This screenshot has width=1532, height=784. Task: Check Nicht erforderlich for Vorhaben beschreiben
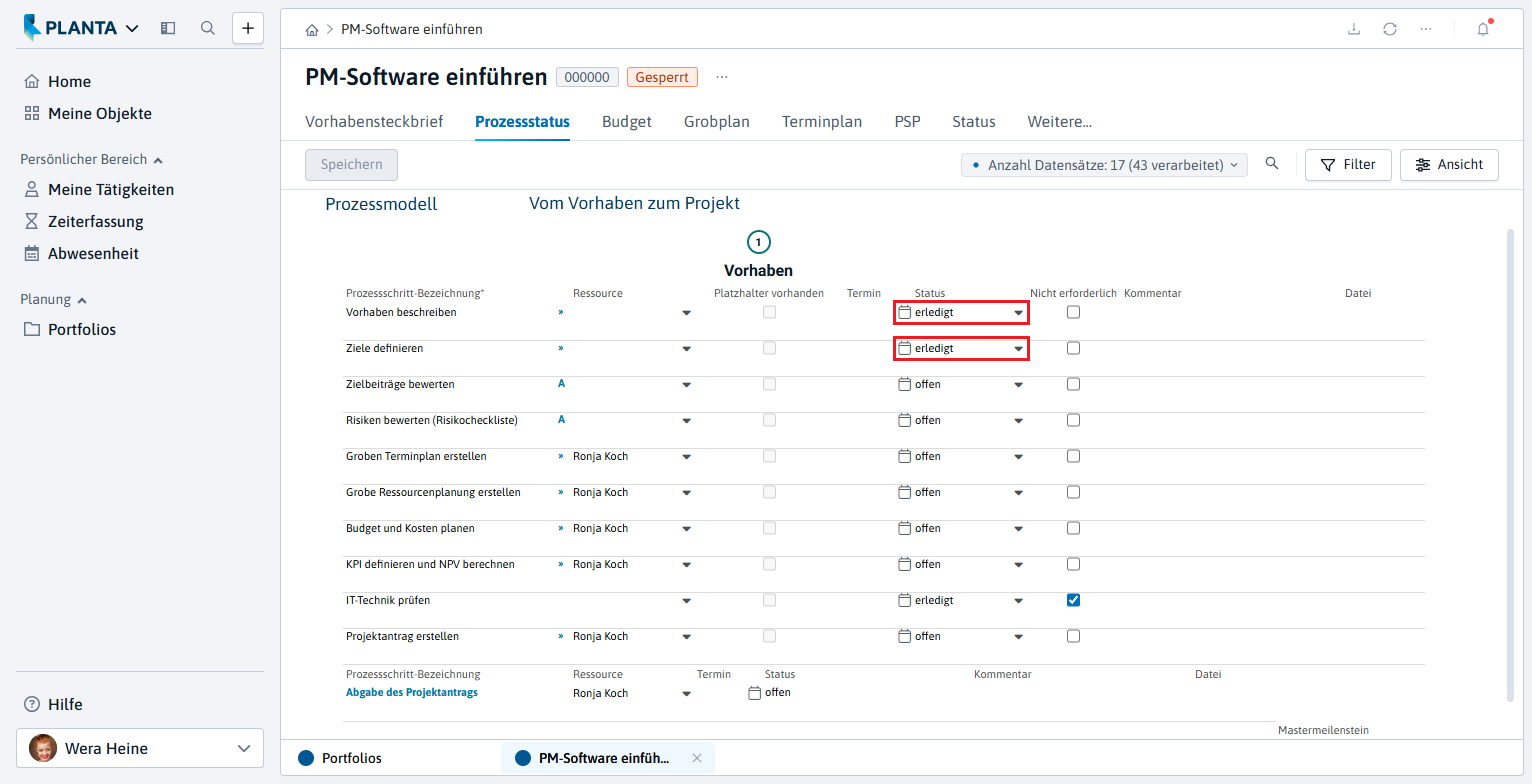[1073, 312]
